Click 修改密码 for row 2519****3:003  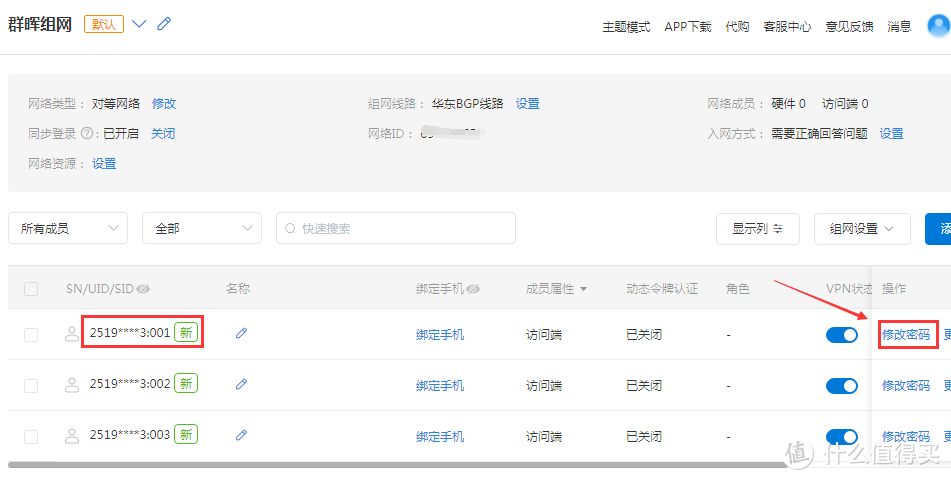point(906,437)
